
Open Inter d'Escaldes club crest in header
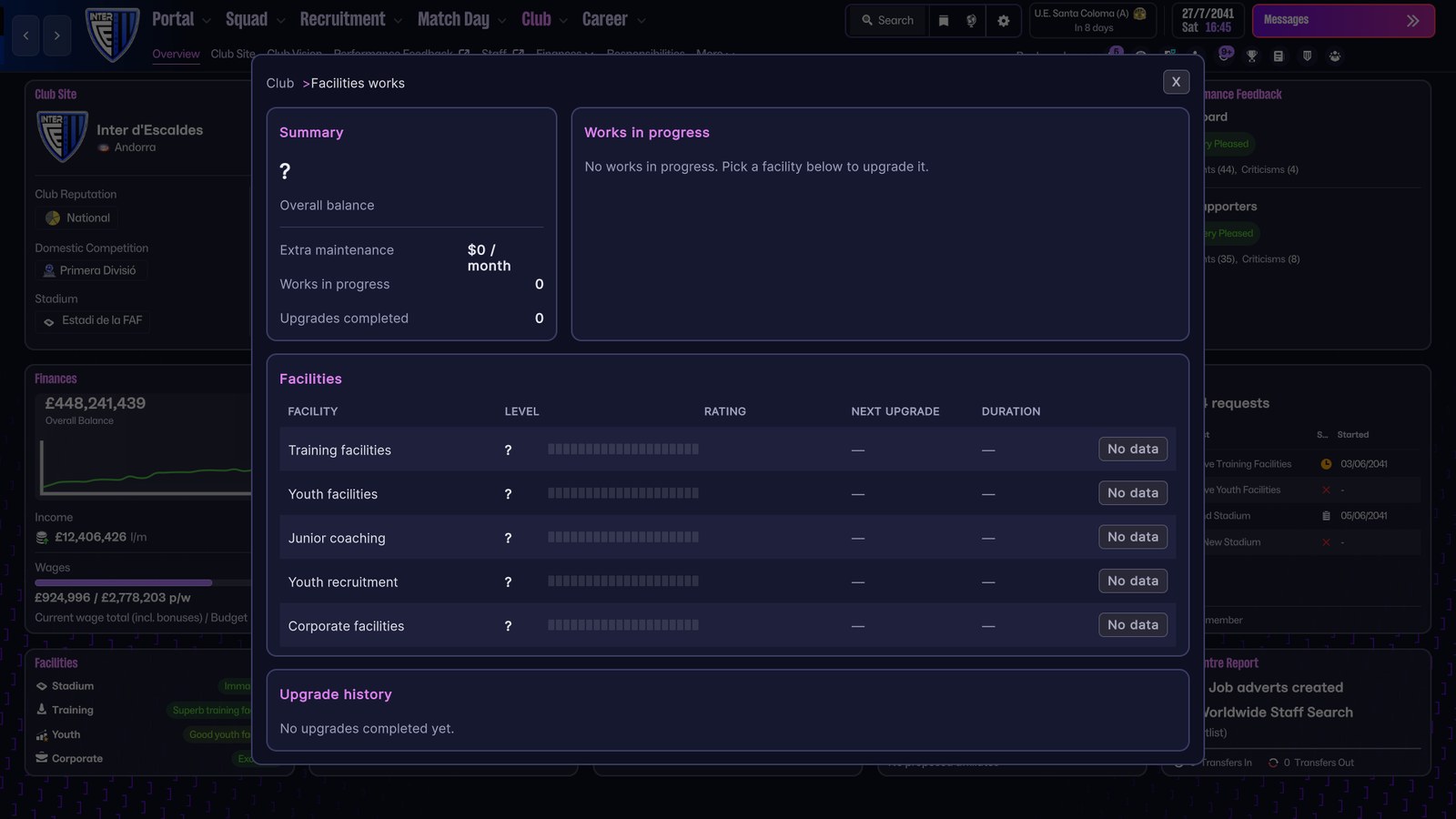click(x=112, y=35)
